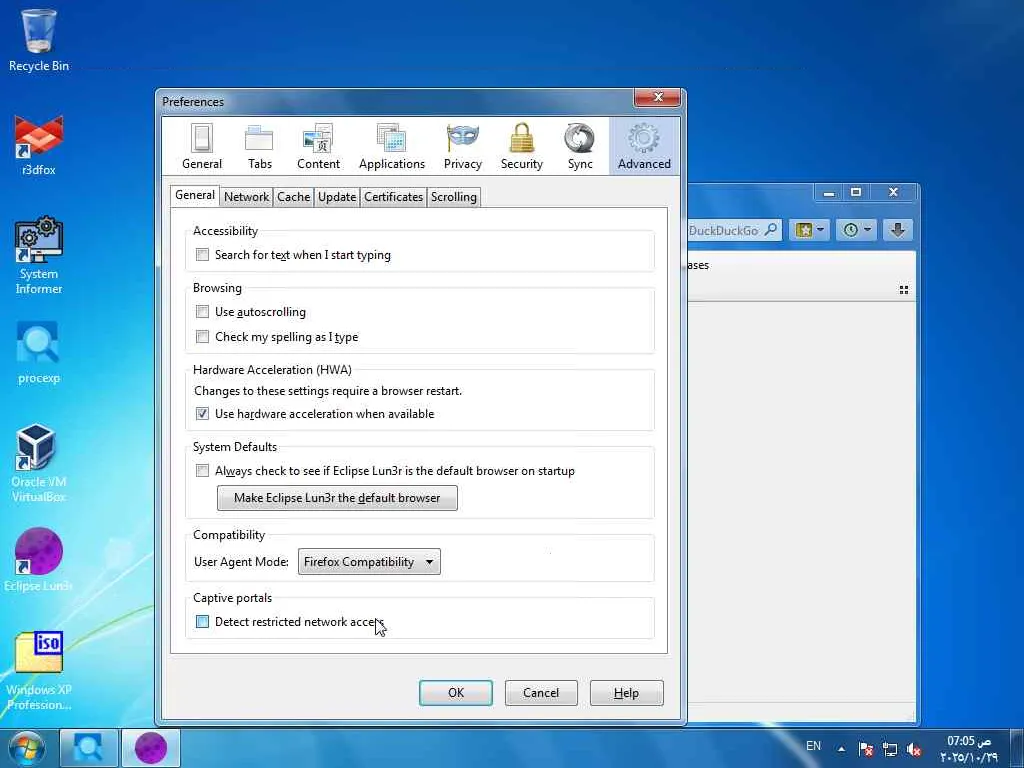Open Help for preferences
The width and height of the screenshot is (1024, 768).
626,693
